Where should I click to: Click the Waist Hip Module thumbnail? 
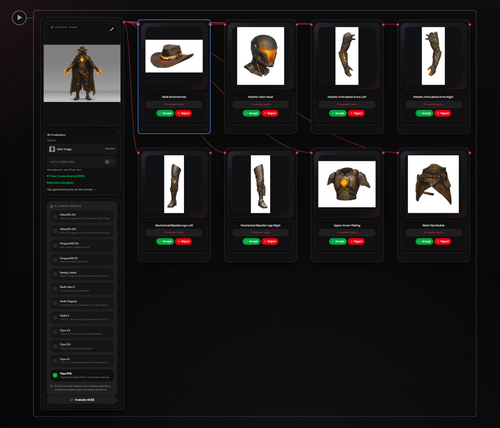pos(433,184)
